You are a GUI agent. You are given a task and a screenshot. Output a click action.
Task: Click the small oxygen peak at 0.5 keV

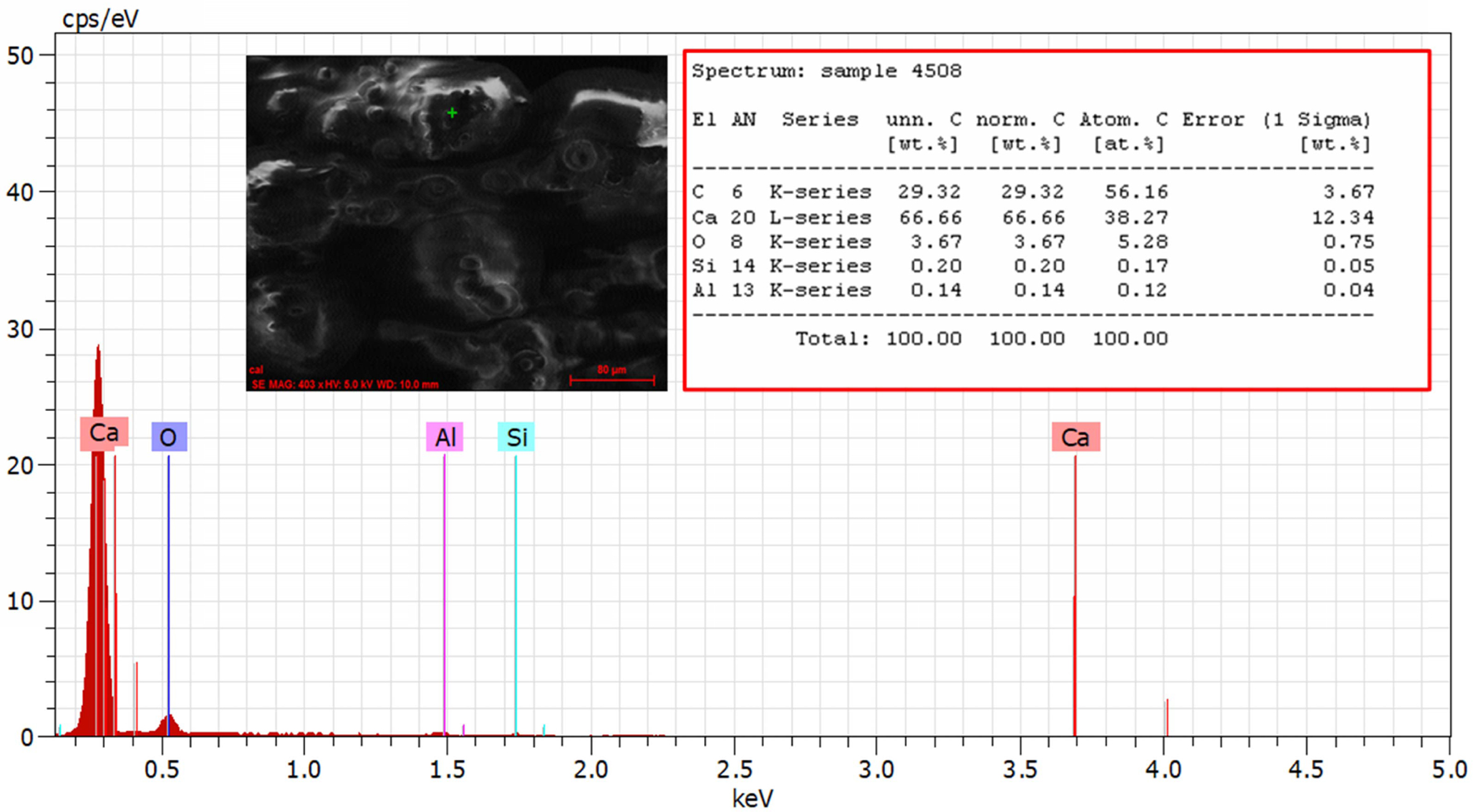(x=168, y=725)
